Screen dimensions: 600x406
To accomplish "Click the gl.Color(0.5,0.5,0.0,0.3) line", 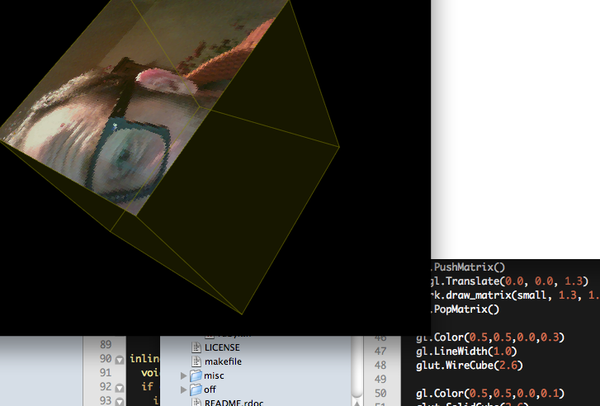I will pyautogui.click(x=490, y=337).
